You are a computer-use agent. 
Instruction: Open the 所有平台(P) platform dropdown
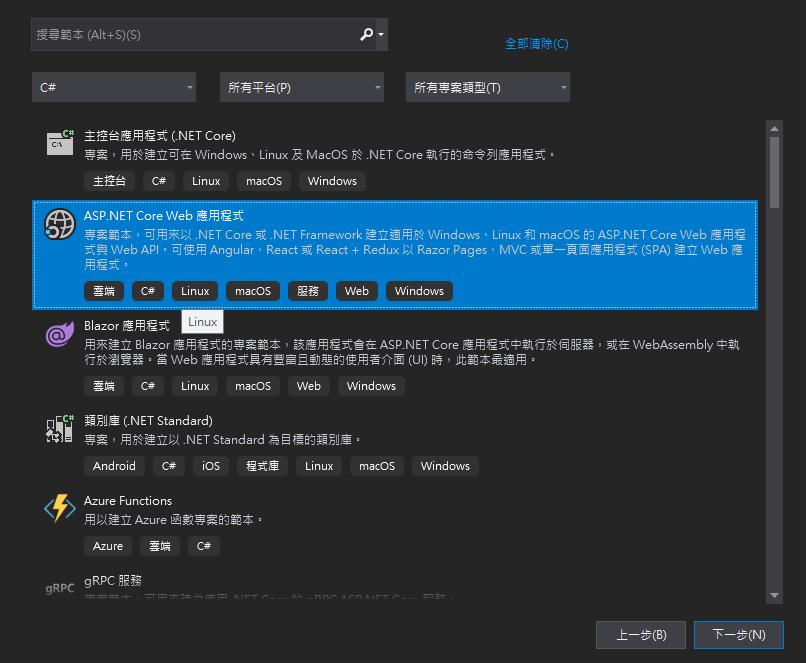tap(302, 87)
